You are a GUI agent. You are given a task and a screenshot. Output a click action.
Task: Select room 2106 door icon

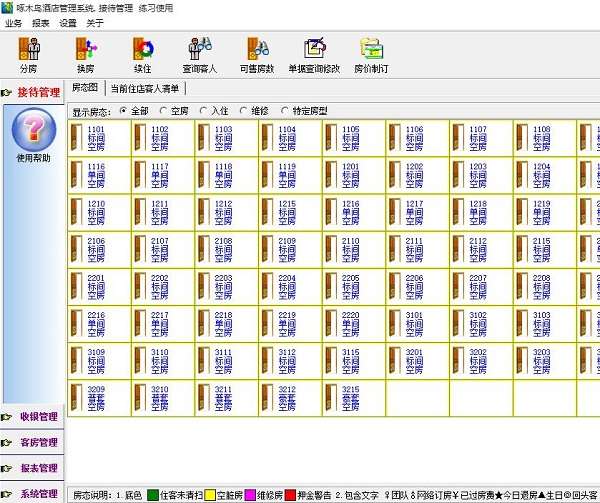(x=77, y=249)
